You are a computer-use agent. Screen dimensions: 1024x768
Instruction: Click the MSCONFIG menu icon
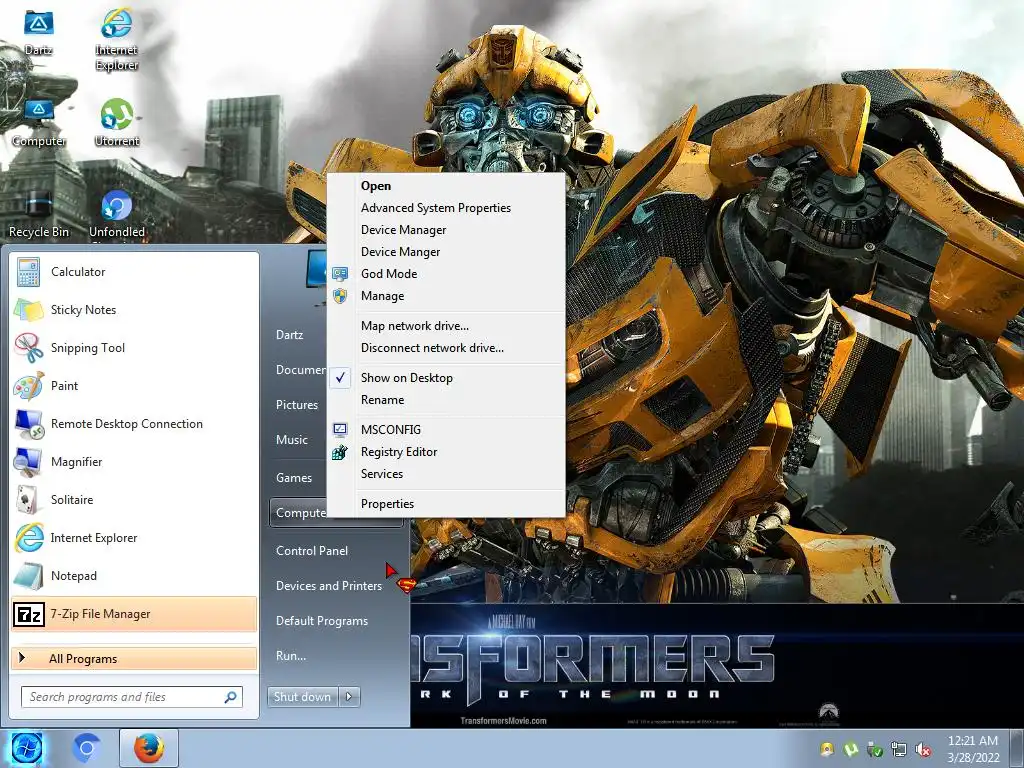pos(340,430)
